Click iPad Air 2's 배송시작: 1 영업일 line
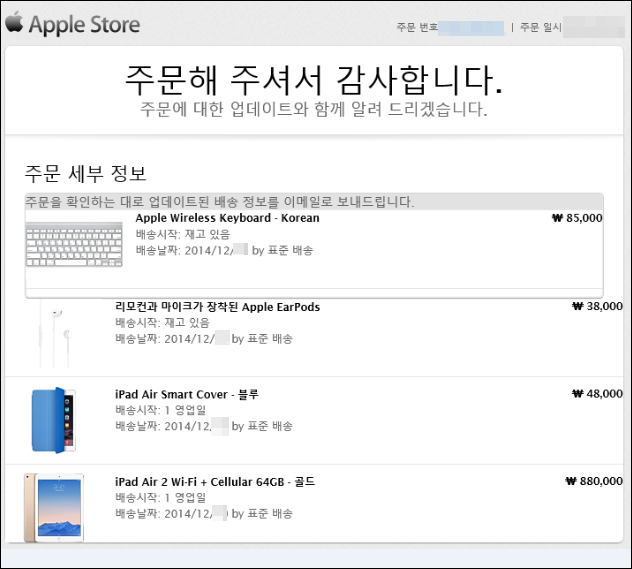 160,498
